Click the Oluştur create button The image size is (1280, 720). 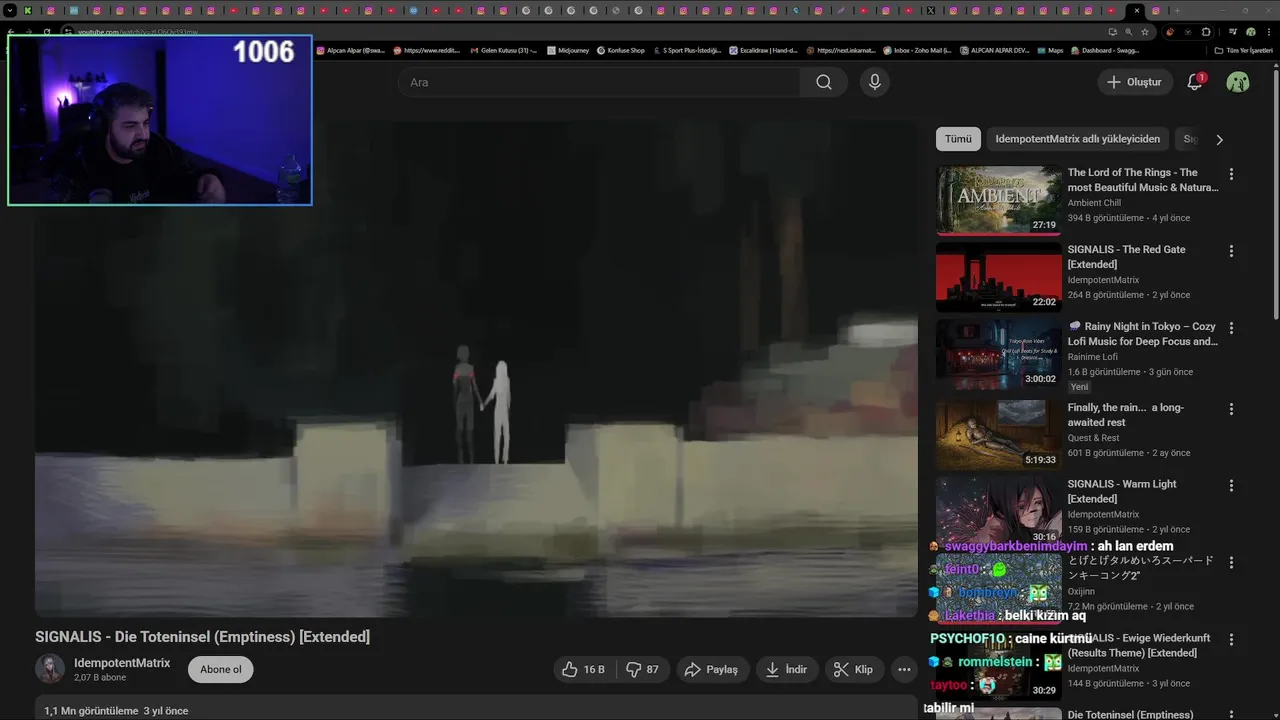pos(1134,82)
